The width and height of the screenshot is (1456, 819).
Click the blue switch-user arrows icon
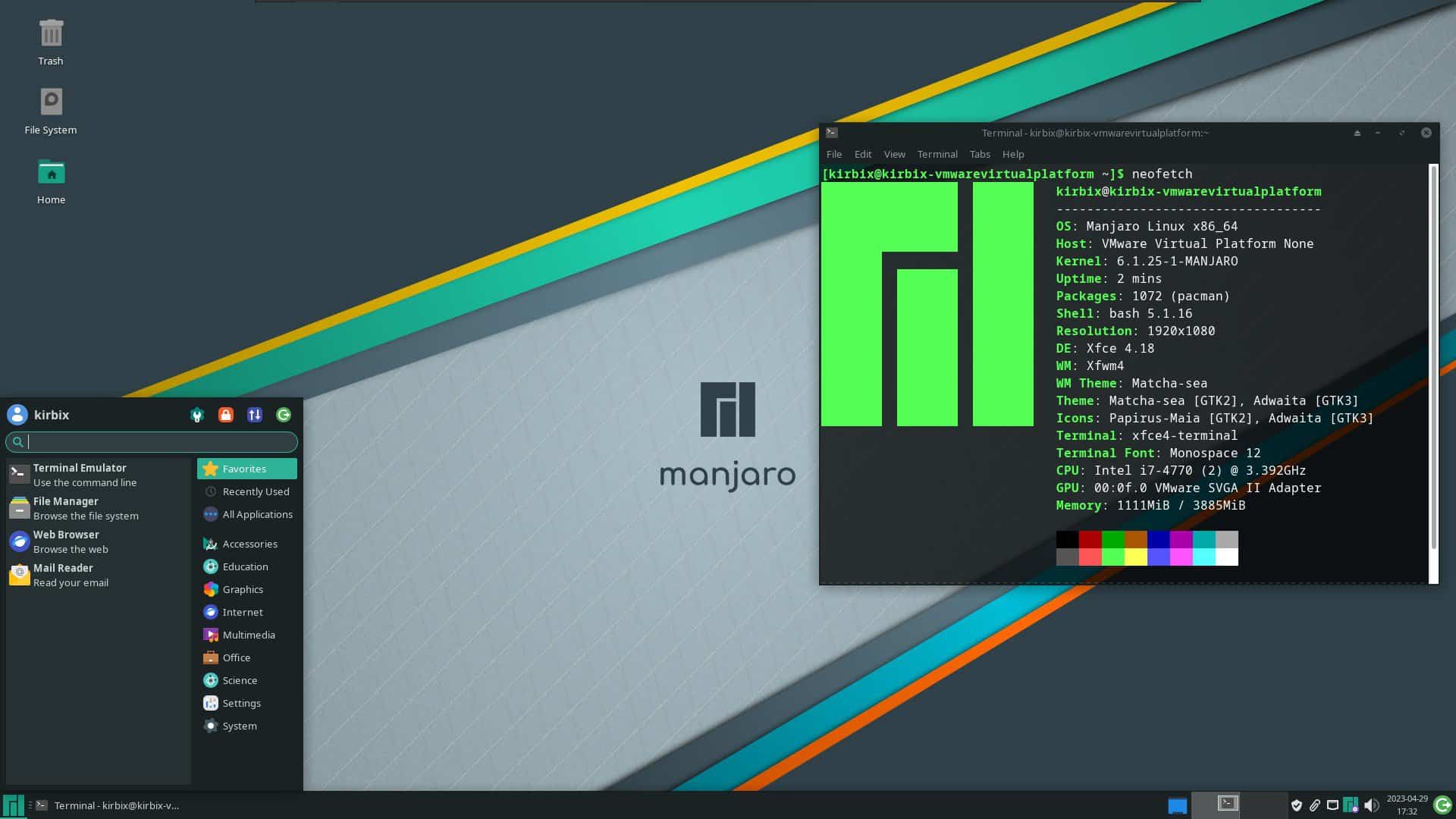255,415
